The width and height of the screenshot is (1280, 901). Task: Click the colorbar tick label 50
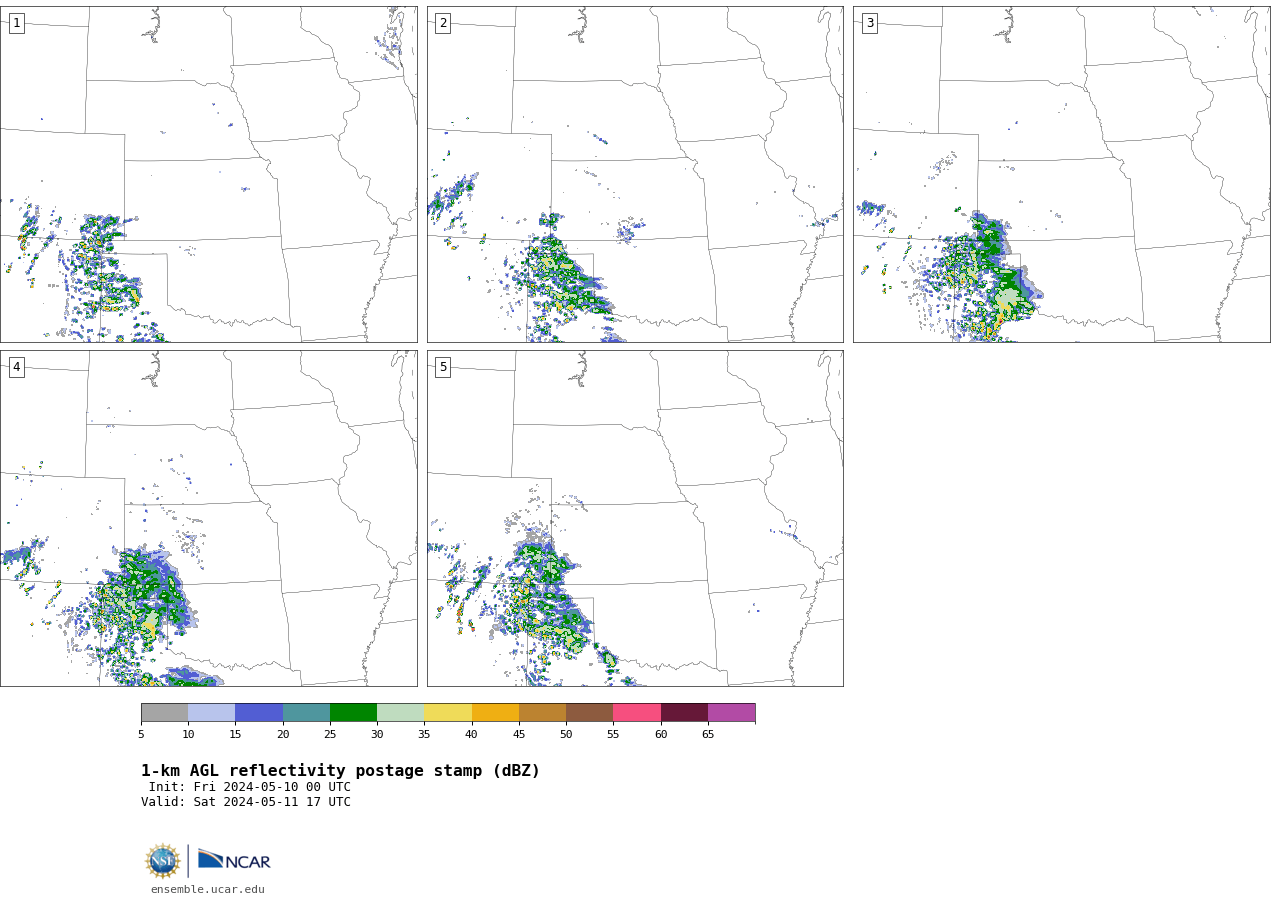point(566,735)
